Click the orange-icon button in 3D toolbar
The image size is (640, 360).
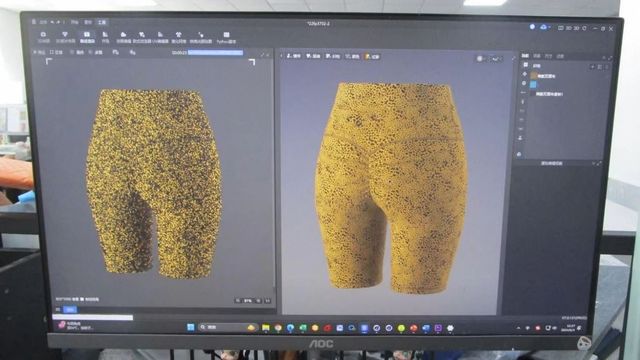pos(372,56)
